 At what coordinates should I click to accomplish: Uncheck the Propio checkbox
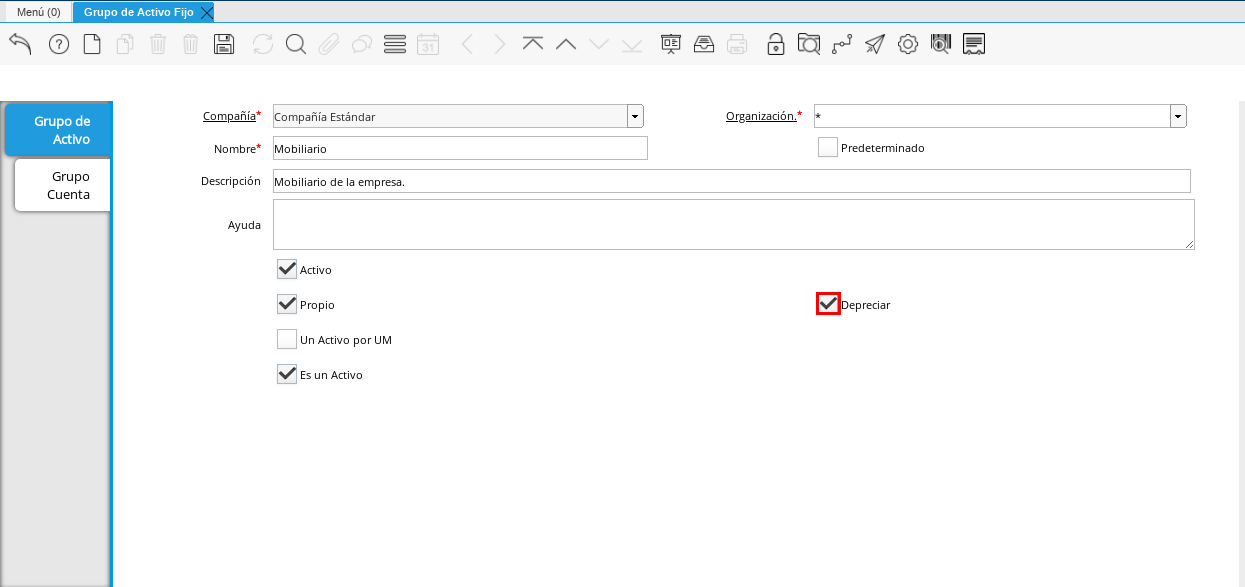[287, 303]
